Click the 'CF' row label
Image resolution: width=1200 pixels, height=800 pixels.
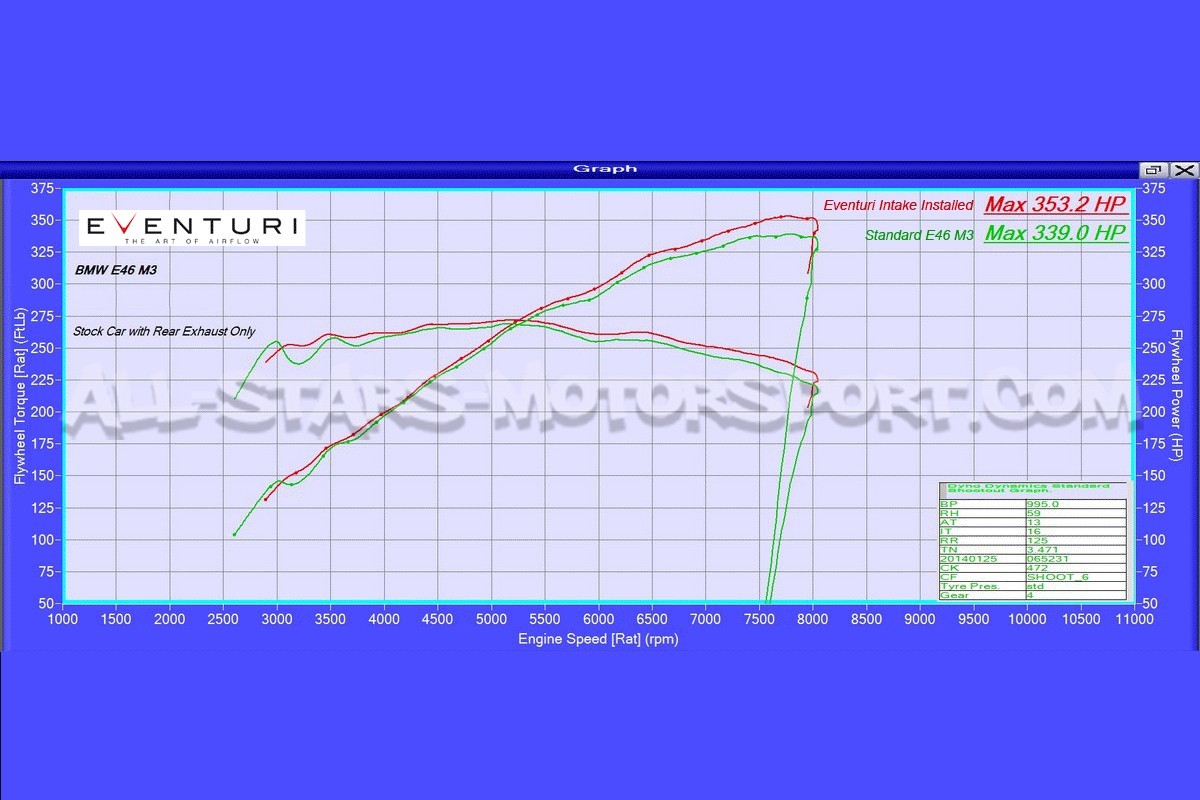(982, 577)
